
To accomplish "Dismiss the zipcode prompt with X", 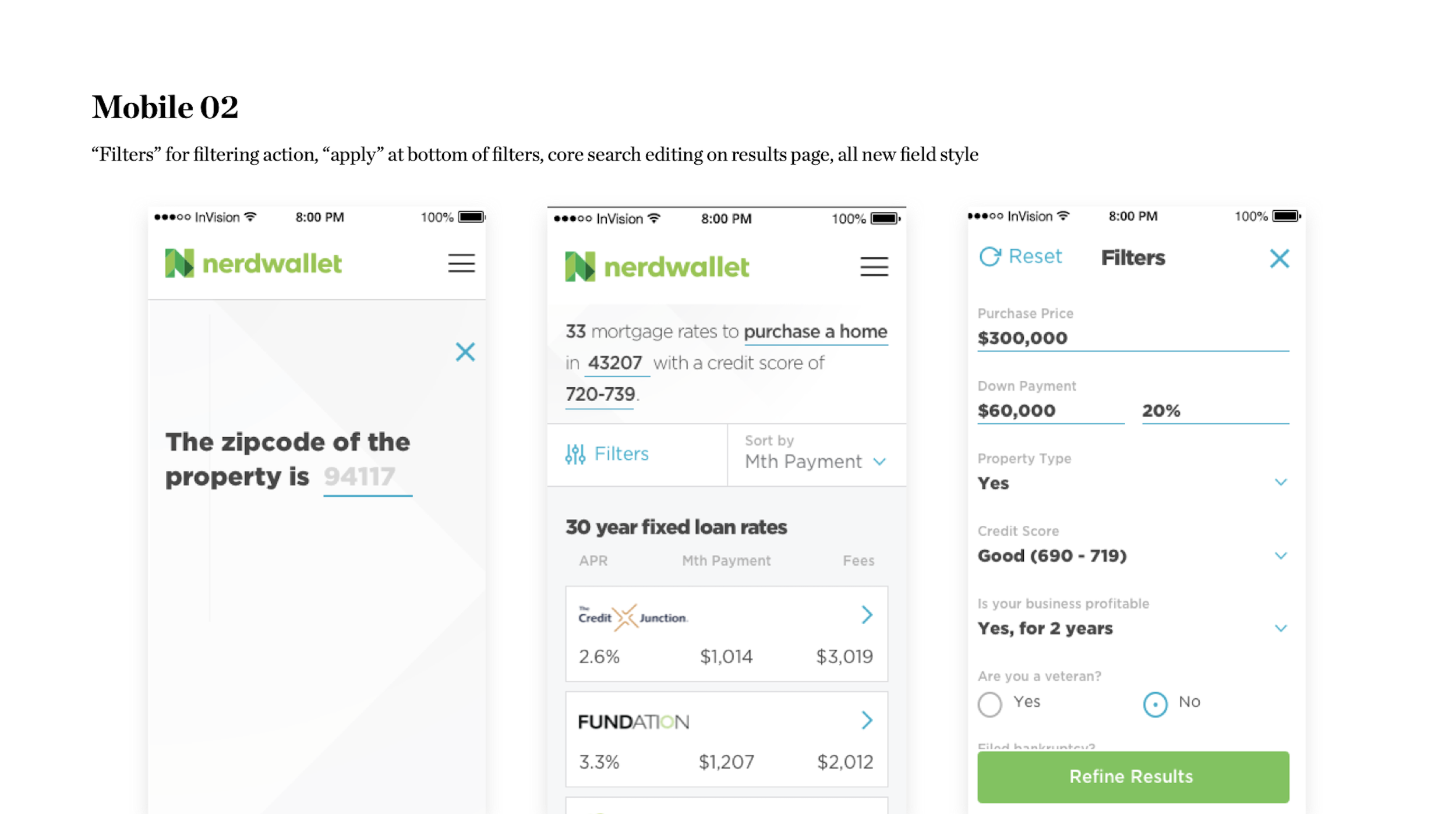I will tap(465, 352).
